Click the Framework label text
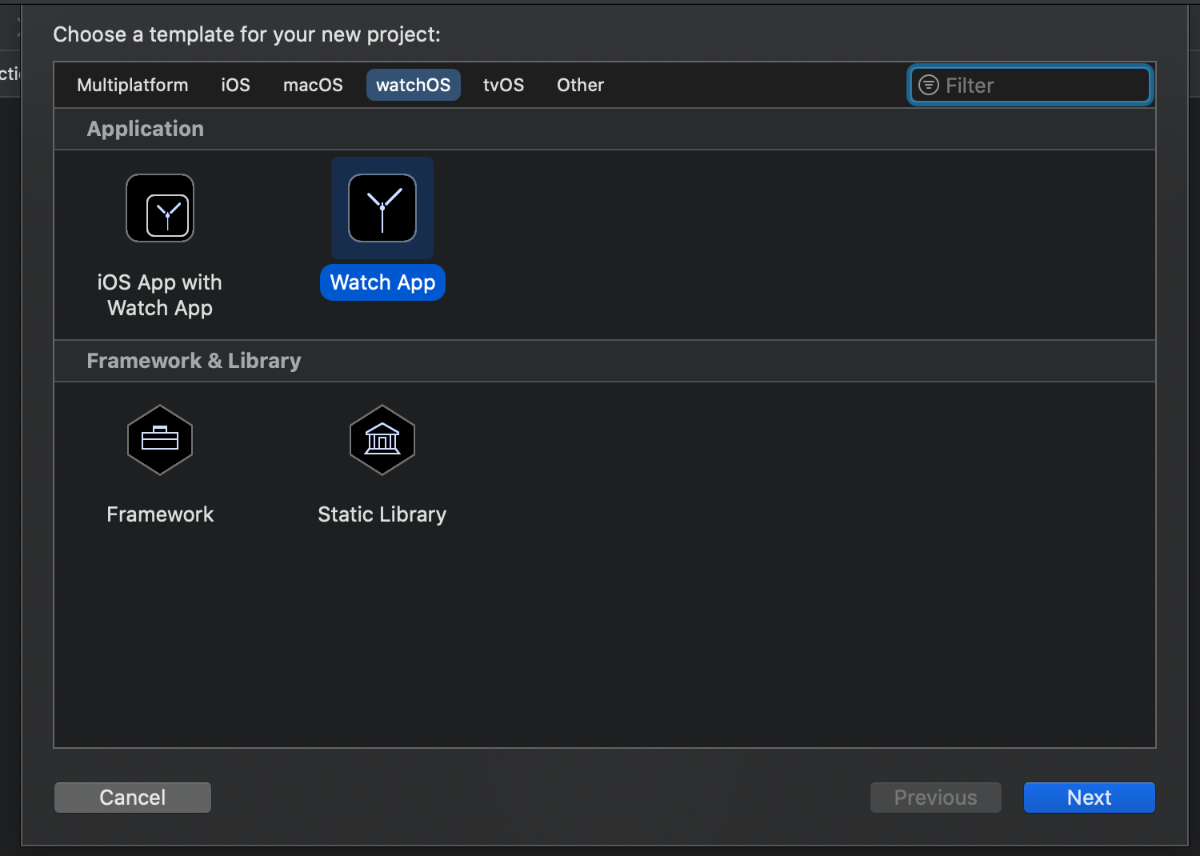This screenshot has height=856, width=1200. coord(160,514)
